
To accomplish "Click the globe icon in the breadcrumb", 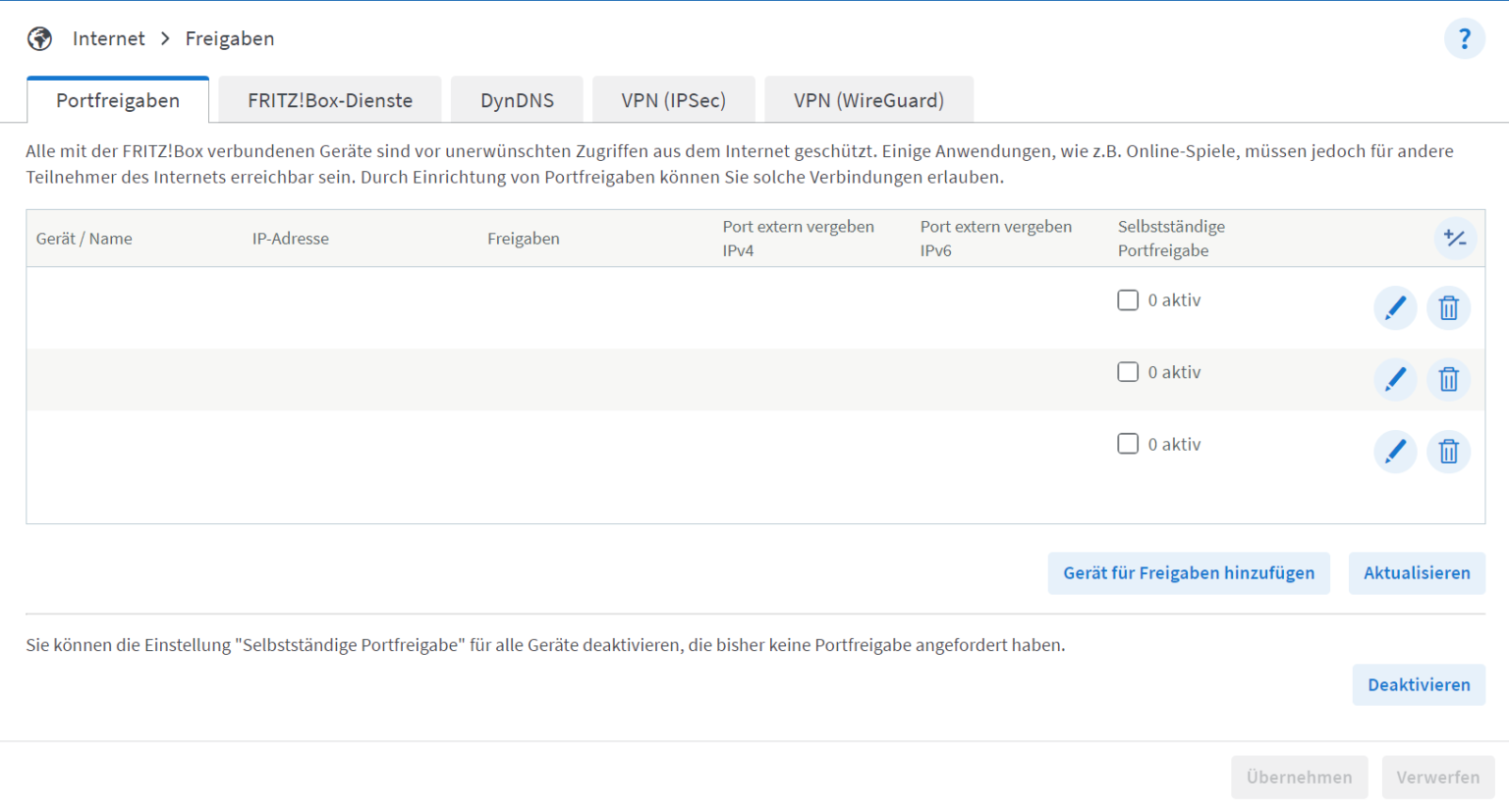I will pyautogui.click(x=39, y=38).
